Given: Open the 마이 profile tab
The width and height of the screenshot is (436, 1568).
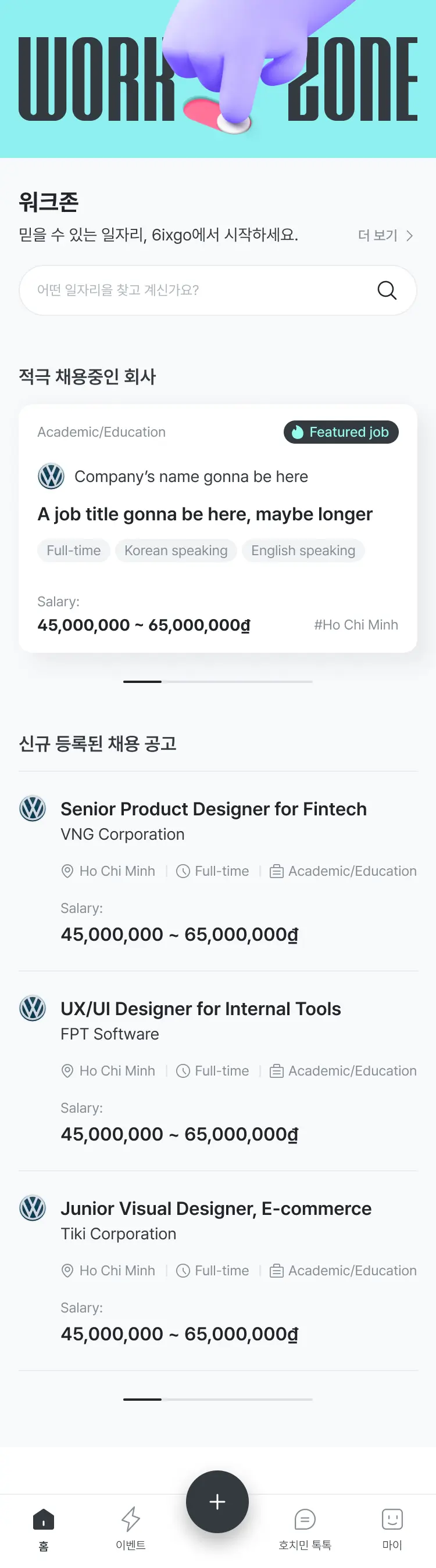Looking at the screenshot, I should [392, 1520].
